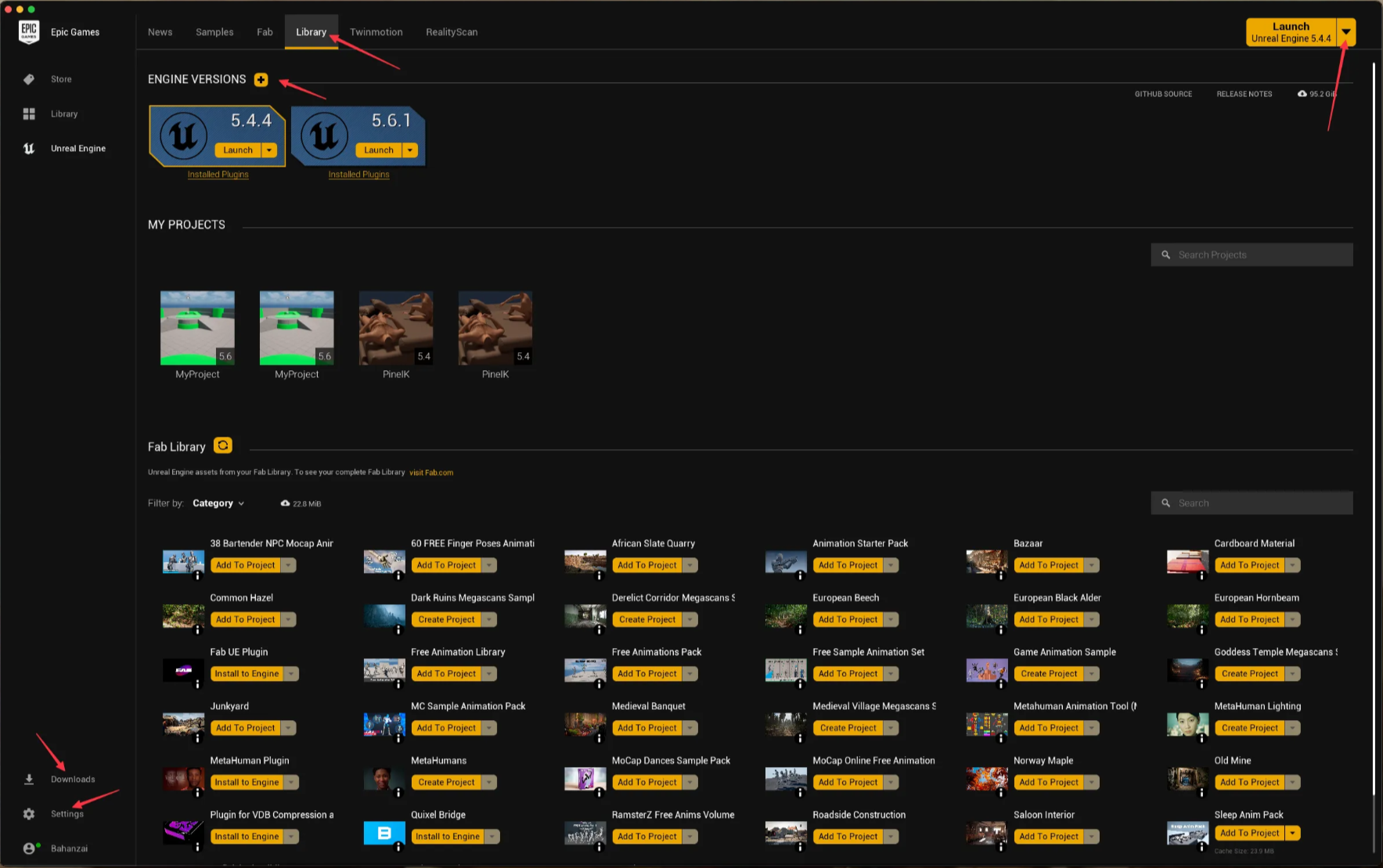View the Release Notes link
Viewport: 1383px width, 868px height.
(x=1244, y=94)
